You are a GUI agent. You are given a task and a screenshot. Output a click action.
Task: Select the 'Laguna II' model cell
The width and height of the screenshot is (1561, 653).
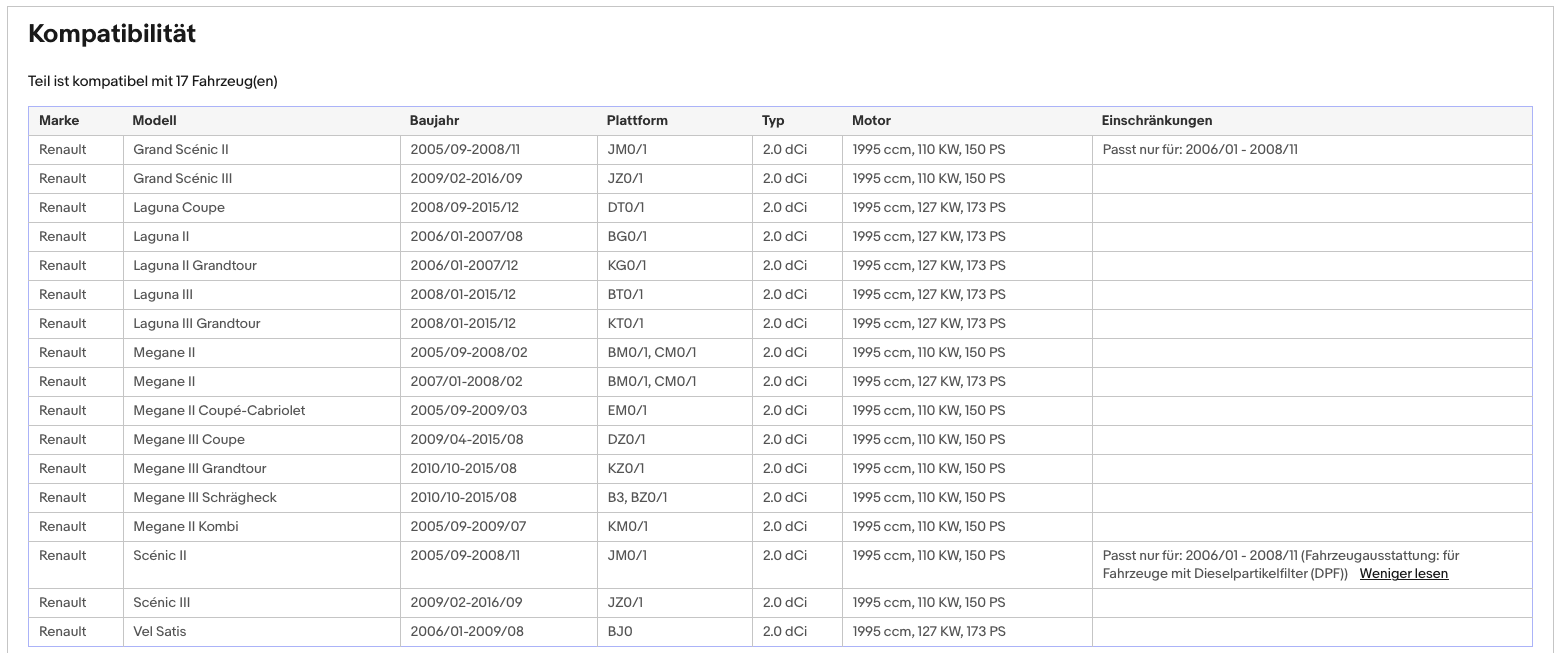(x=262, y=236)
